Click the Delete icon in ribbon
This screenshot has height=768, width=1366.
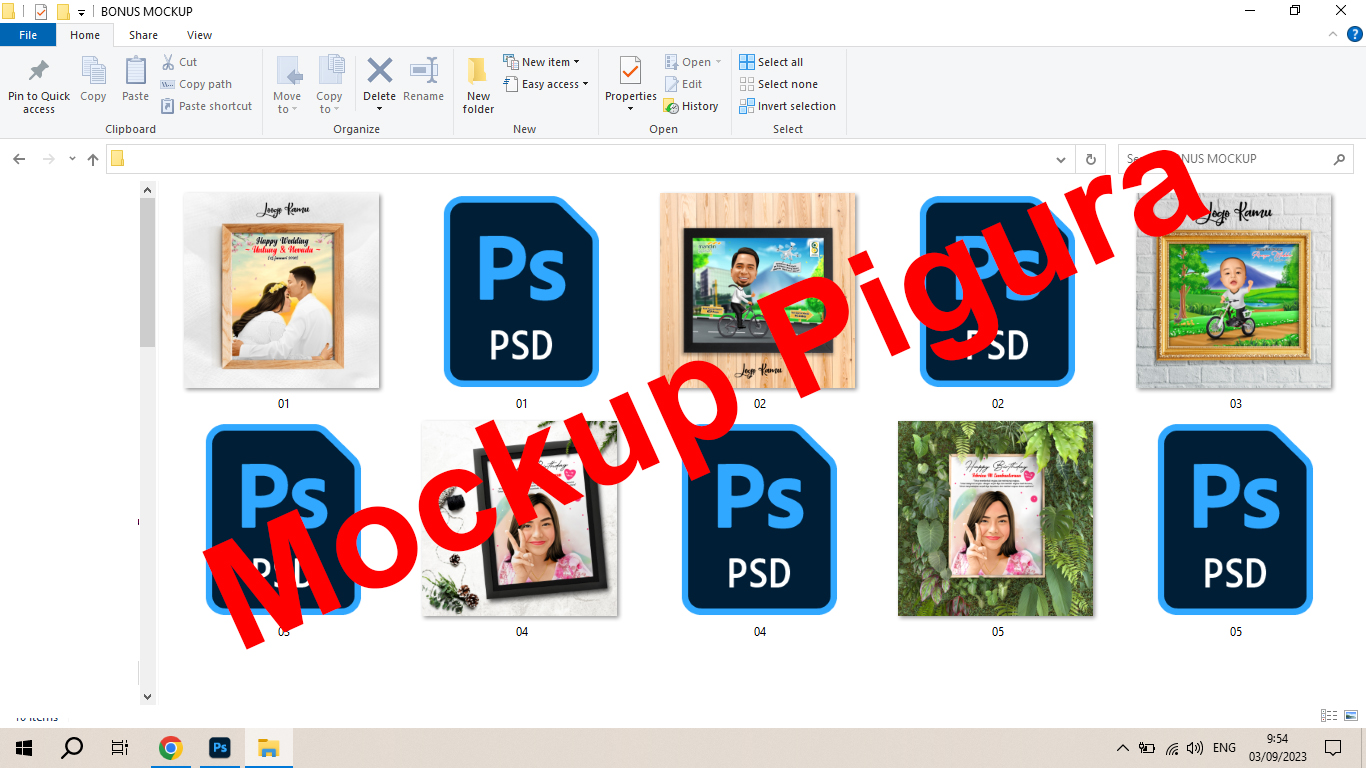379,73
